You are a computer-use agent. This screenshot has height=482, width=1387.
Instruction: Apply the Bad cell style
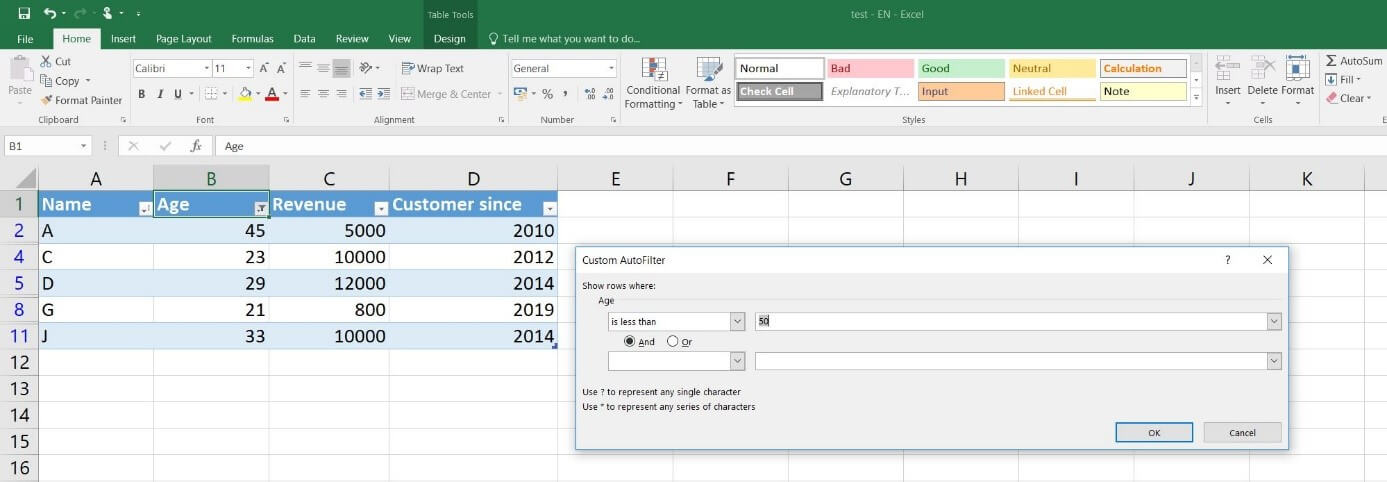point(870,68)
